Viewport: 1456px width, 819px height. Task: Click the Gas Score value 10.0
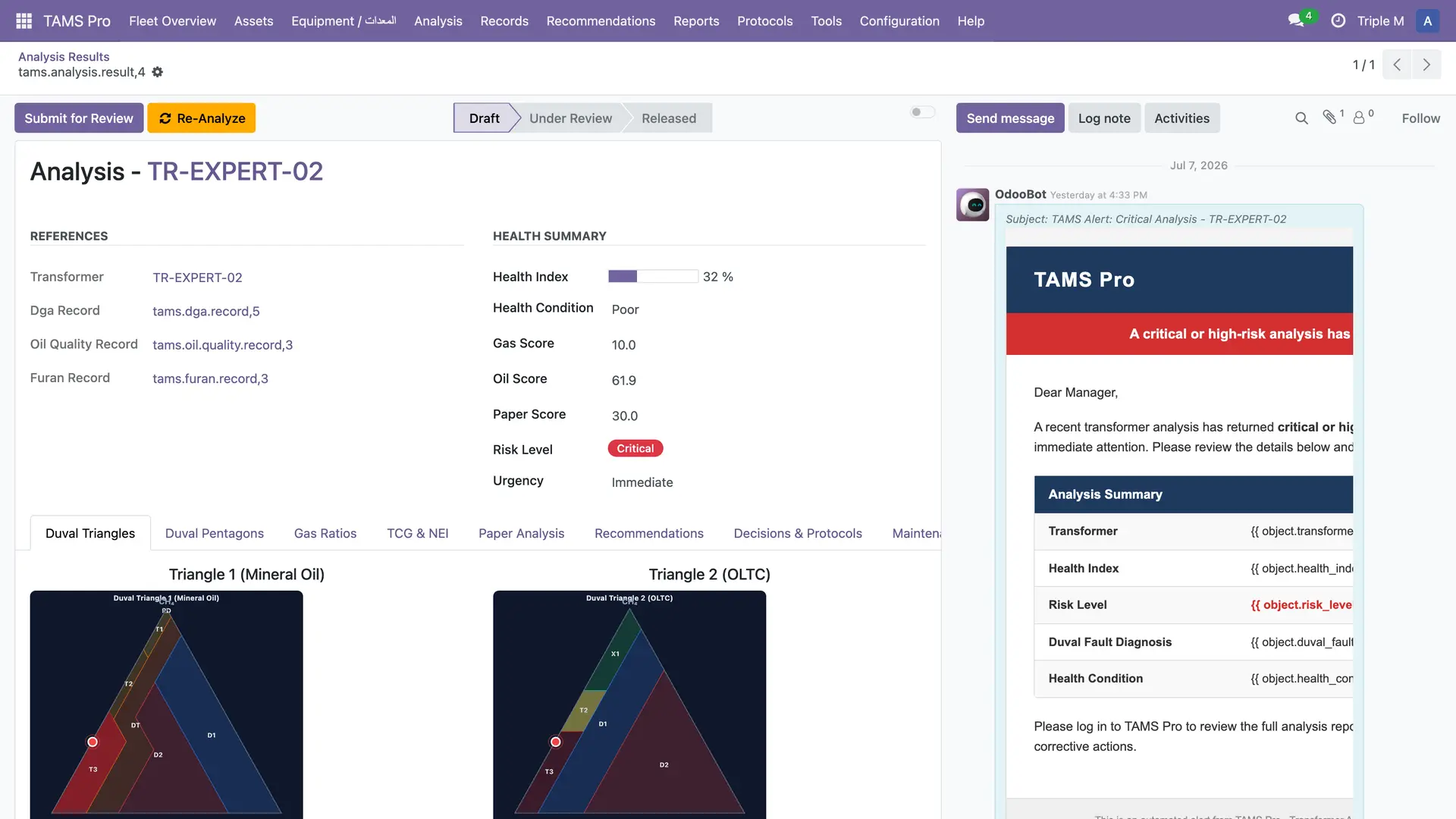pyautogui.click(x=623, y=345)
